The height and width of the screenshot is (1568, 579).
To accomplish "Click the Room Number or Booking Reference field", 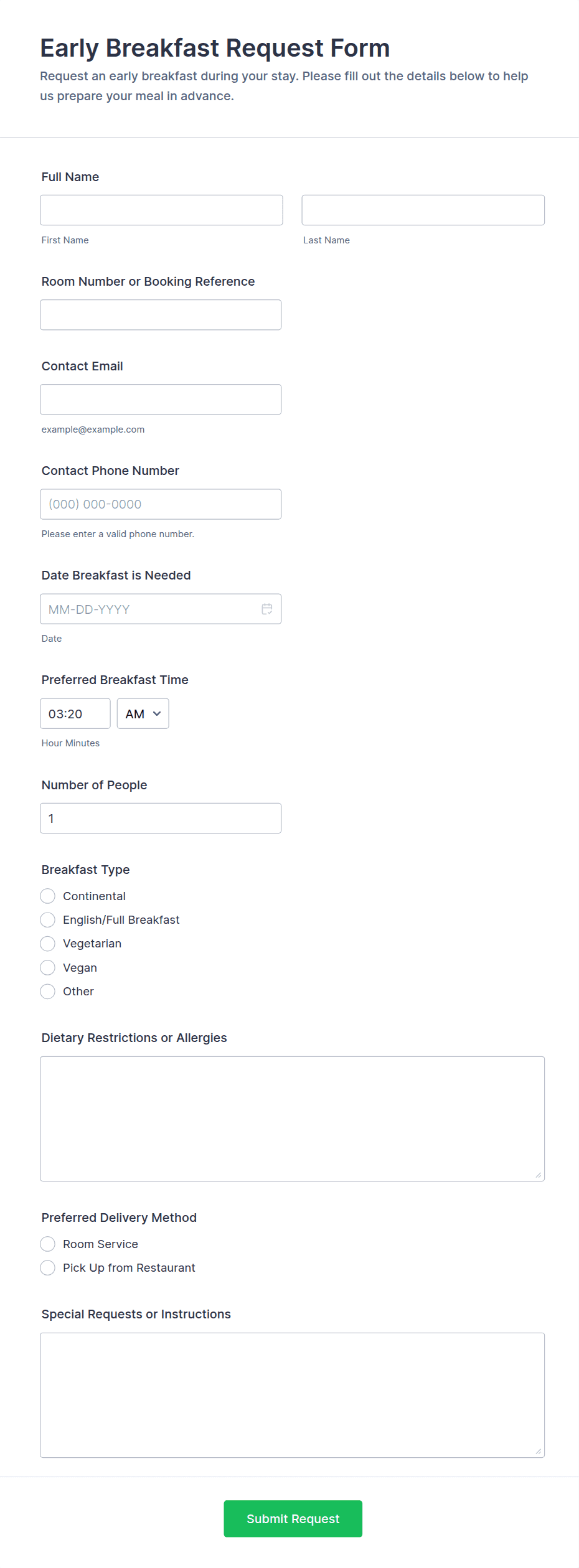I will point(161,314).
